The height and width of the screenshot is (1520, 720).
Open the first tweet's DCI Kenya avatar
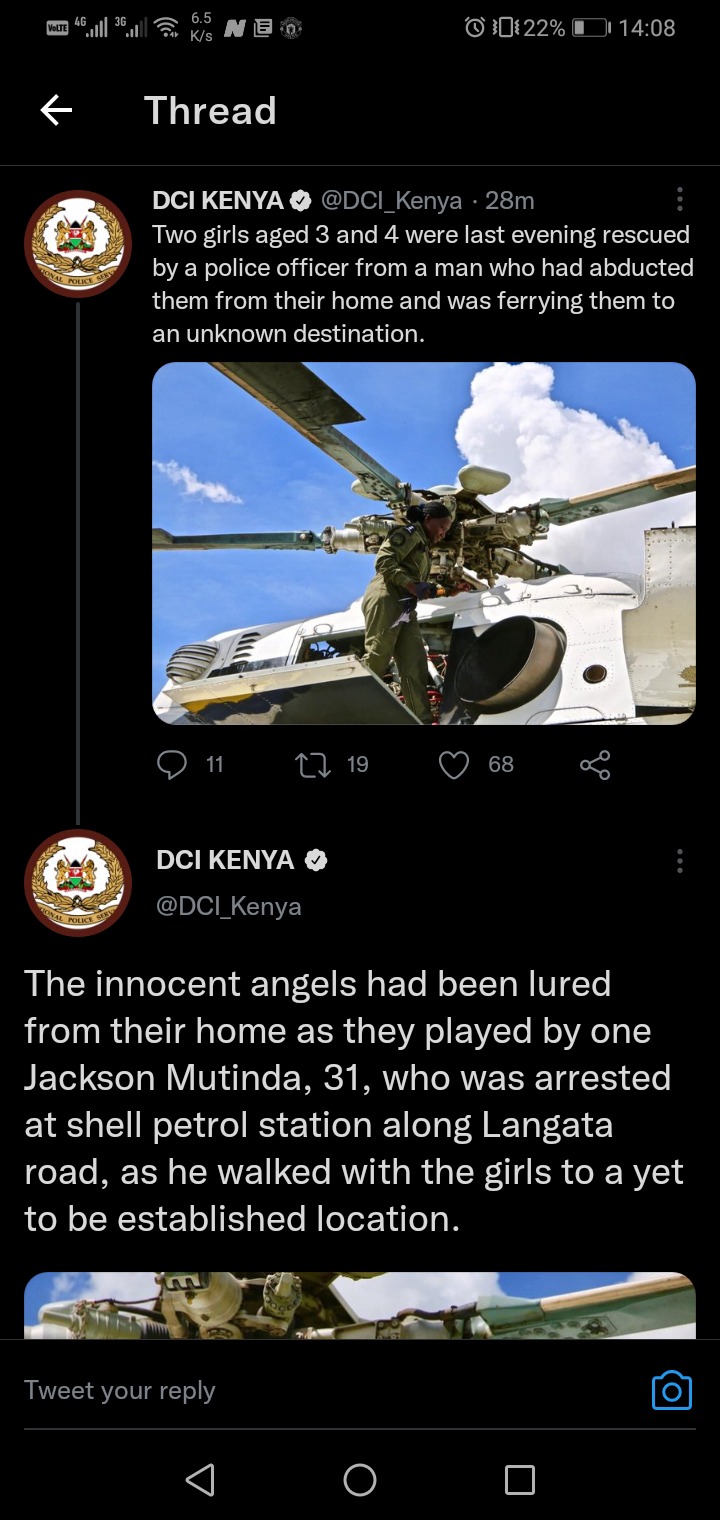point(78,243)
